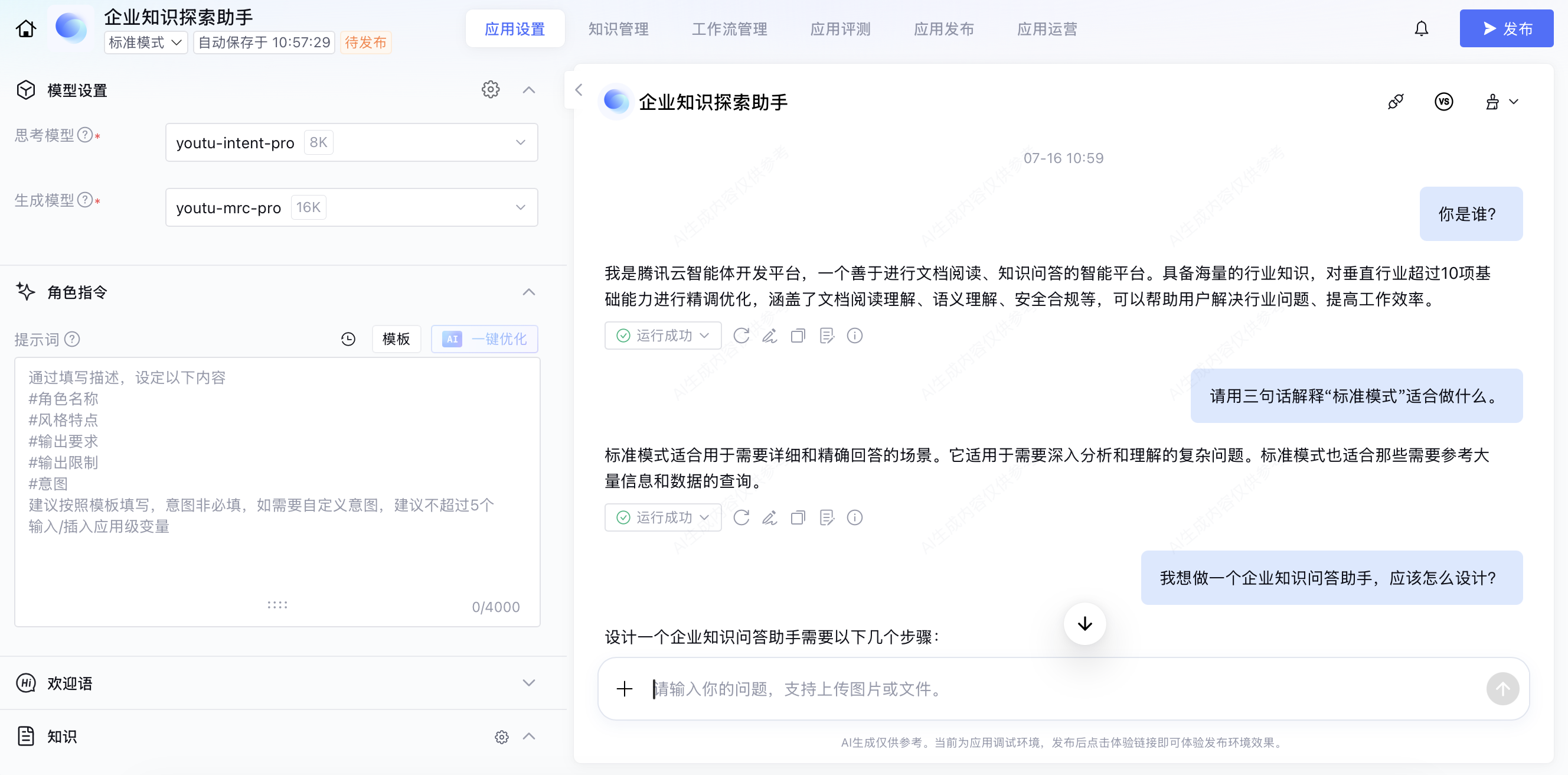This screenshot has height=775, width=1568.
Task: Edit the 标准模式 answer
Action: 770,518
